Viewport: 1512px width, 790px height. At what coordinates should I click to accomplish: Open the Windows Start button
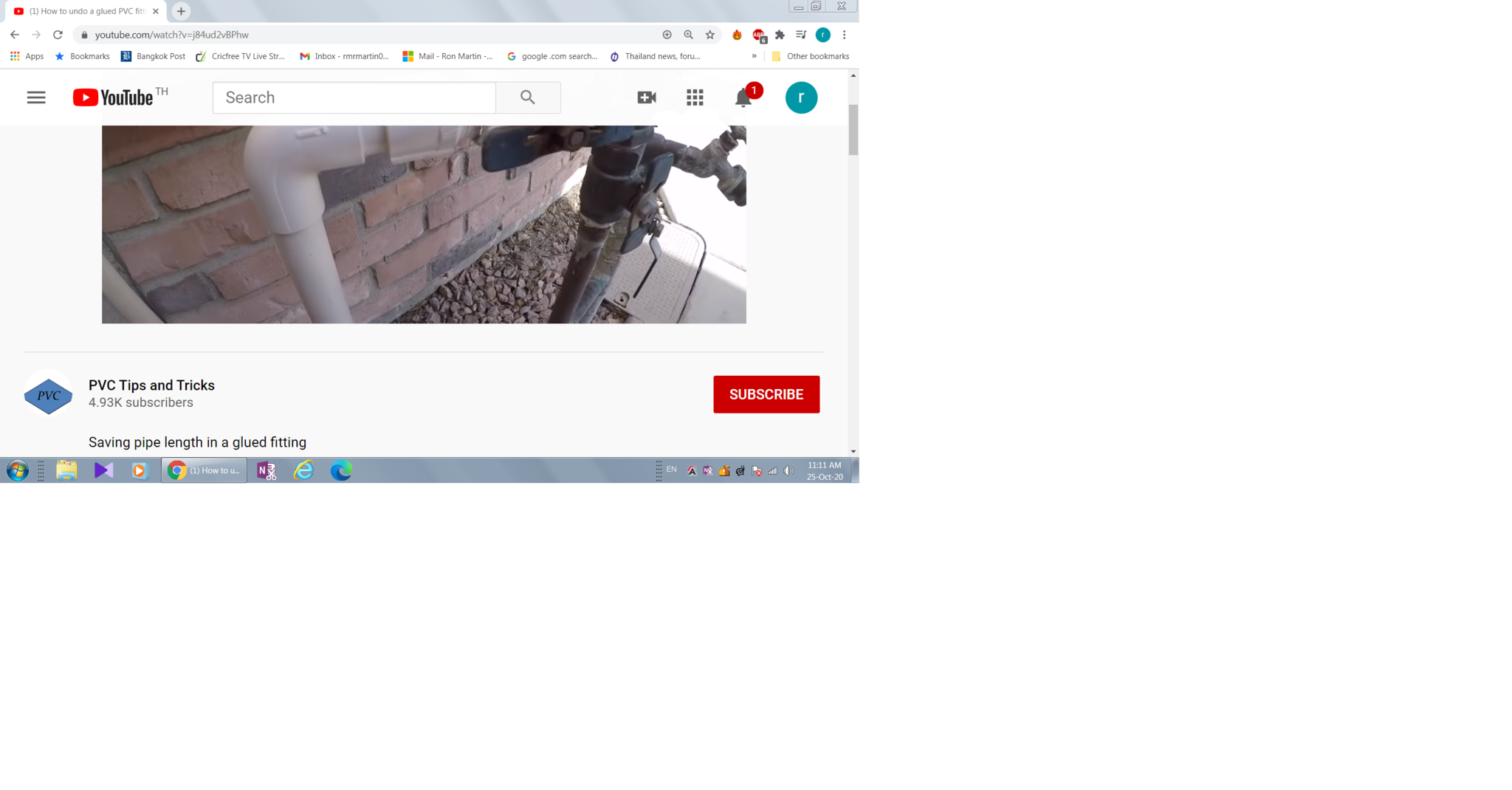coord(17,470)
